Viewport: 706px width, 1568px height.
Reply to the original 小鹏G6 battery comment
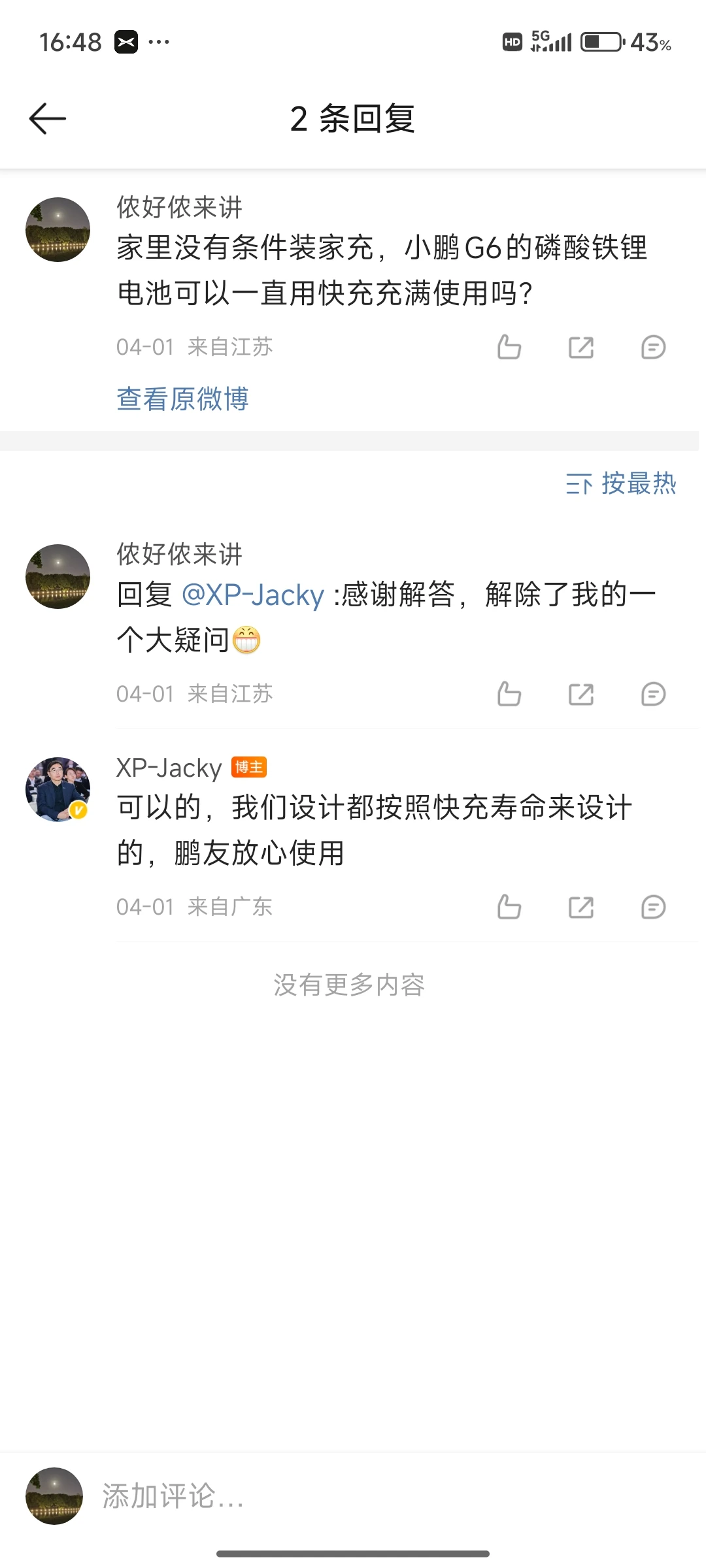click(653, 347)
